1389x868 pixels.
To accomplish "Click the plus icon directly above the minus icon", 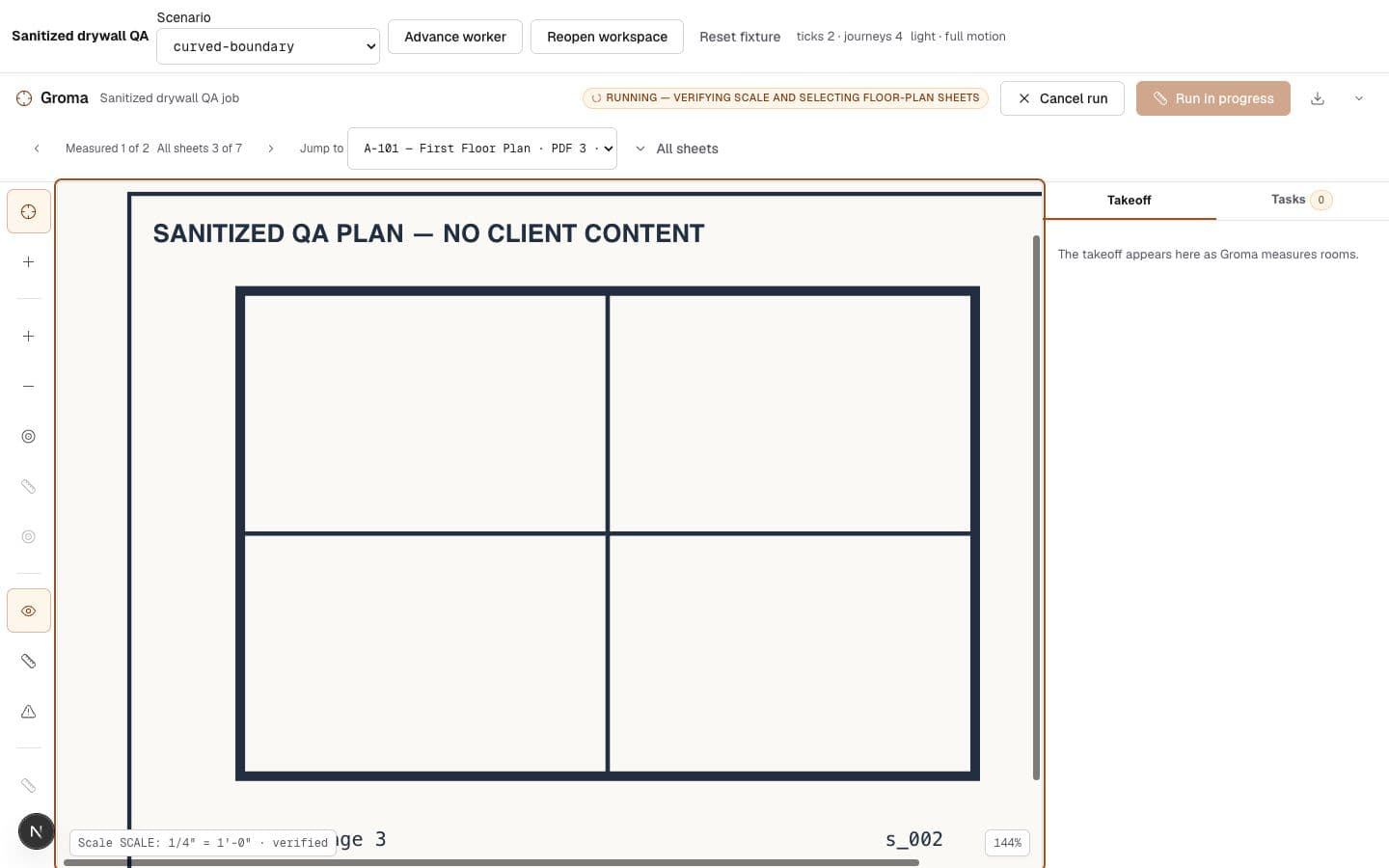I will [29, 337].
